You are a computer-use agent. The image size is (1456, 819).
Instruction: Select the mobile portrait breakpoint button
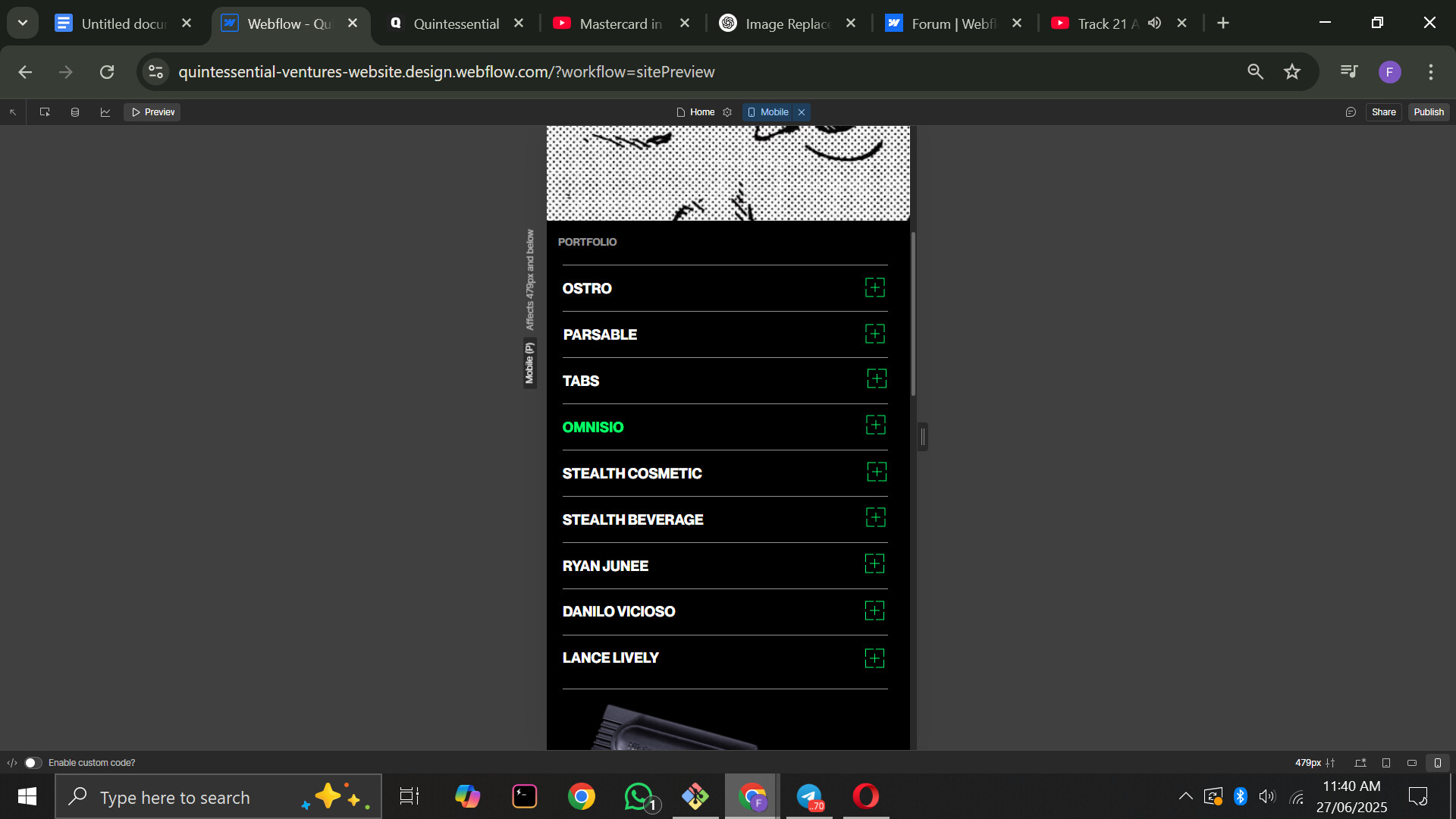pos(1438,763)
